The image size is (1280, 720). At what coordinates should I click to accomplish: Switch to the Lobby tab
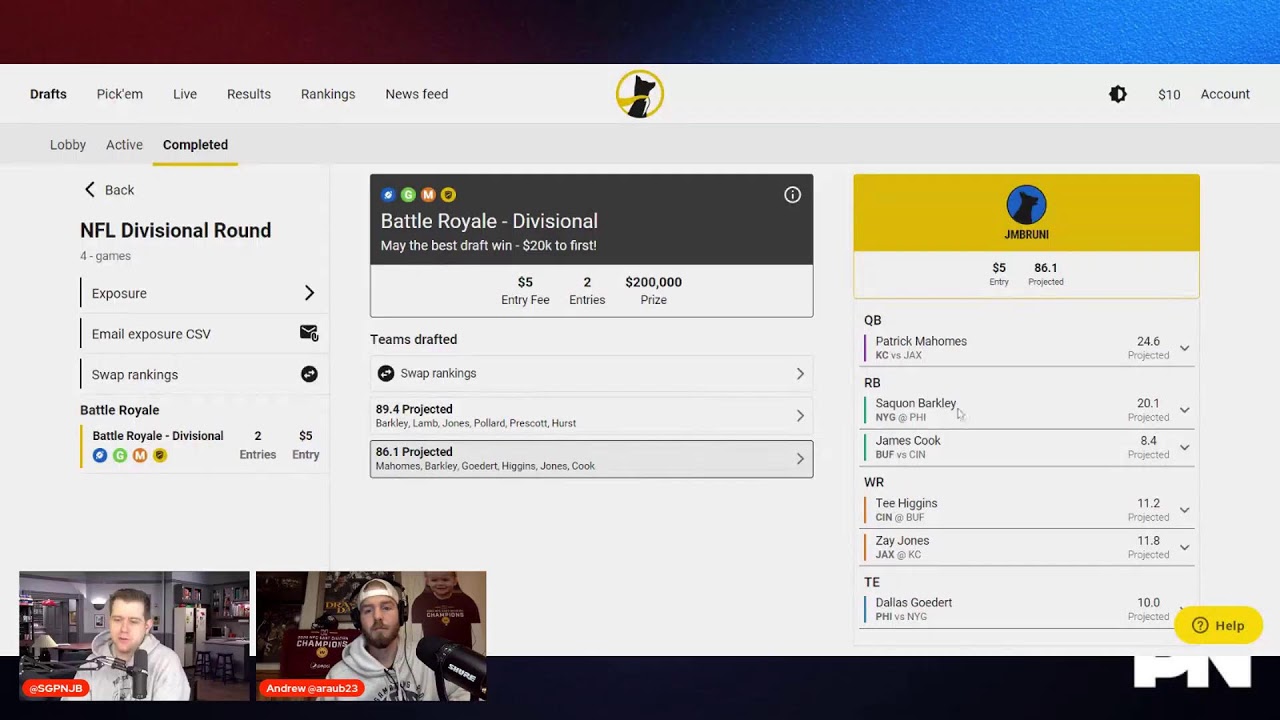(x=68, y=145)
